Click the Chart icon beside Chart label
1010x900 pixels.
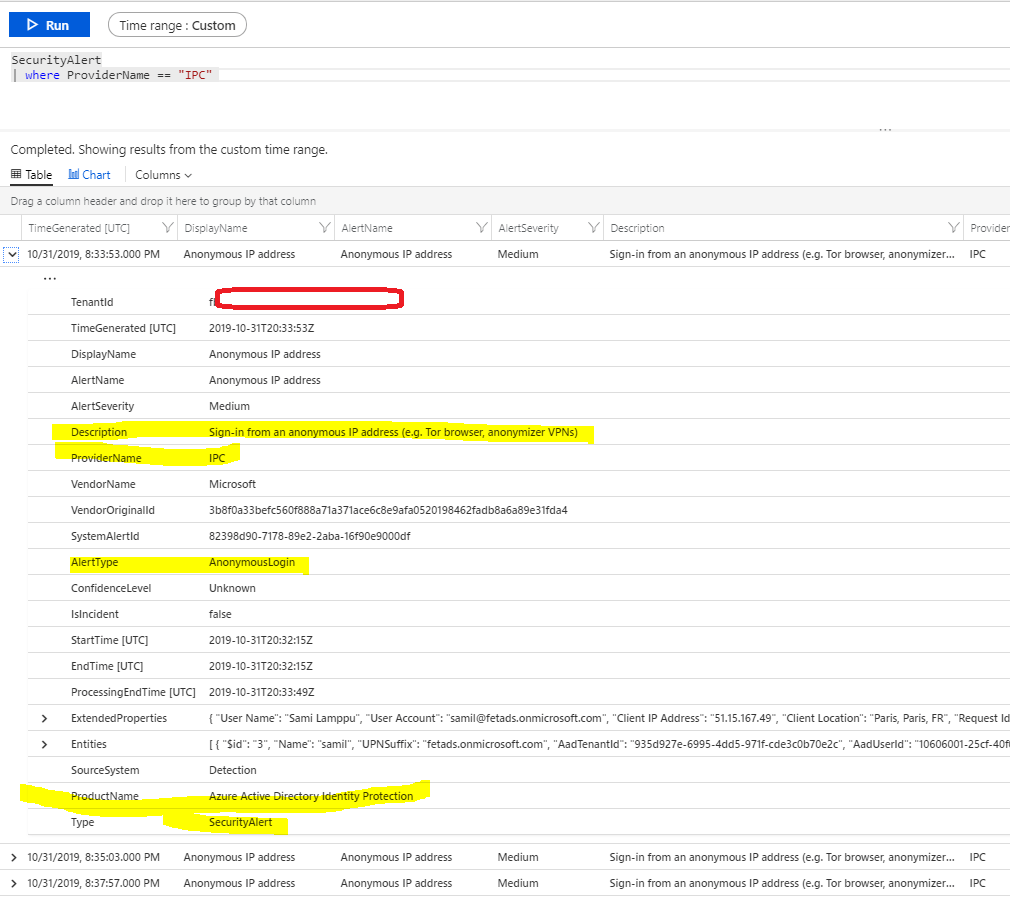pyautogui.click(x=74, y=175)
